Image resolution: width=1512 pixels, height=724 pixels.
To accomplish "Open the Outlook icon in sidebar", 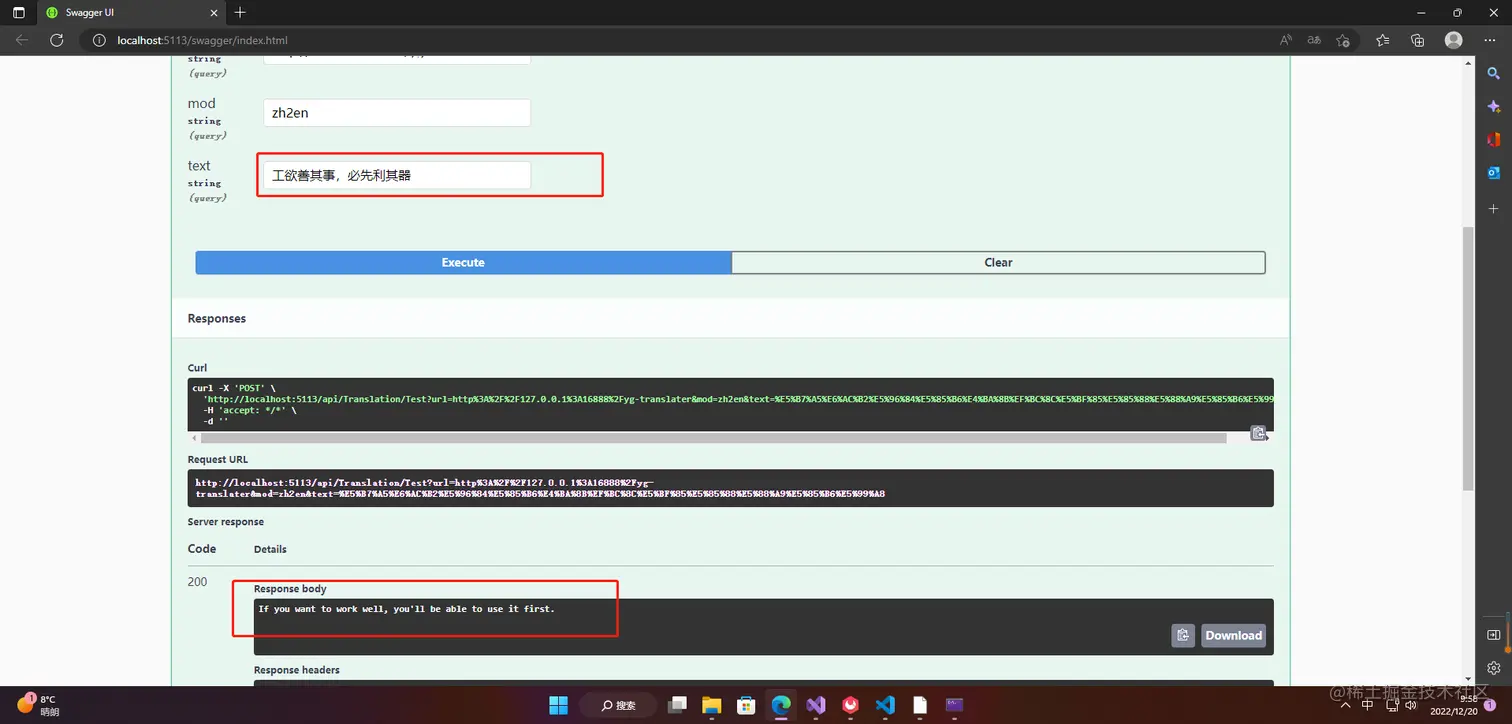I will [1494, 173].
